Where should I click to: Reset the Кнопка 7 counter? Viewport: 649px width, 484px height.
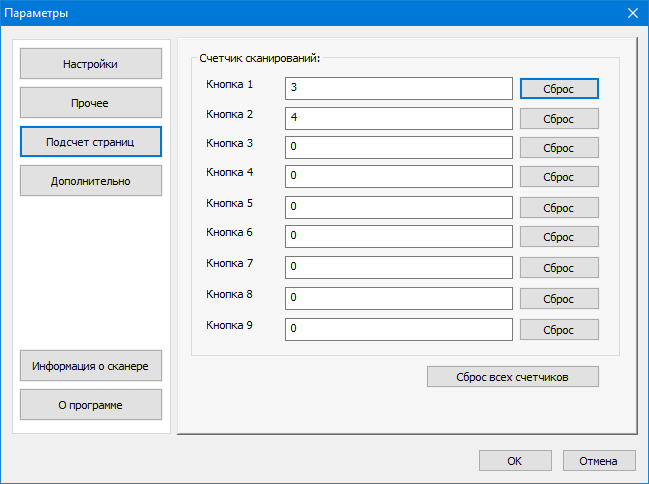(x=559, y=268)
